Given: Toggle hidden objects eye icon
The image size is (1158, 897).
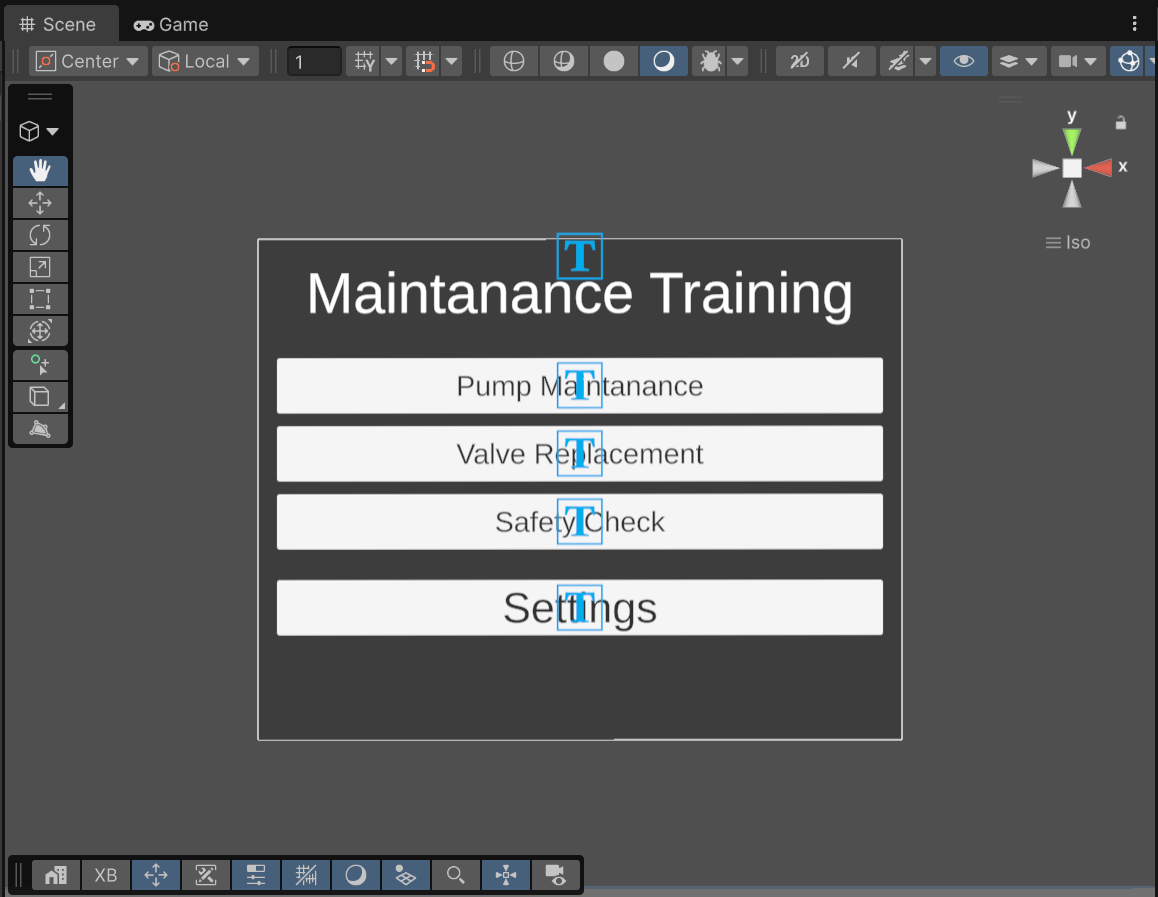Looking at the screenshot, I should [964, 61].
